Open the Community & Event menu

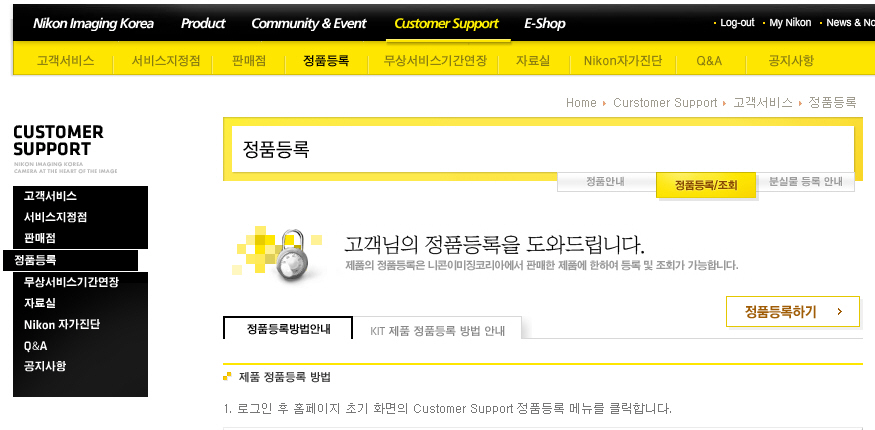pos(309,23)
